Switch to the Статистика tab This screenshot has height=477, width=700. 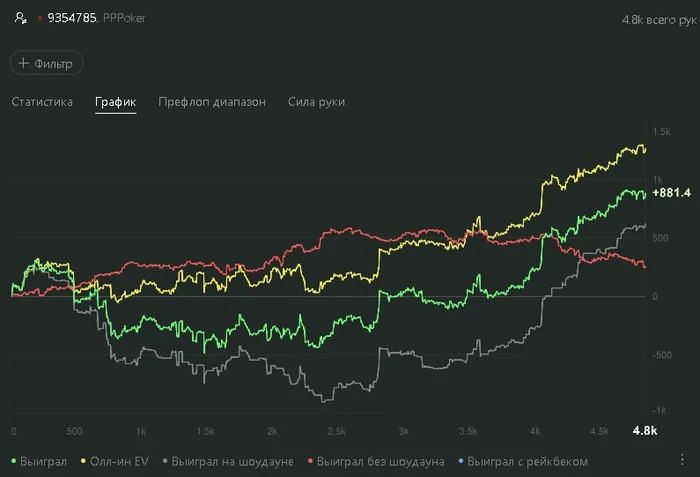click(42, 102)
